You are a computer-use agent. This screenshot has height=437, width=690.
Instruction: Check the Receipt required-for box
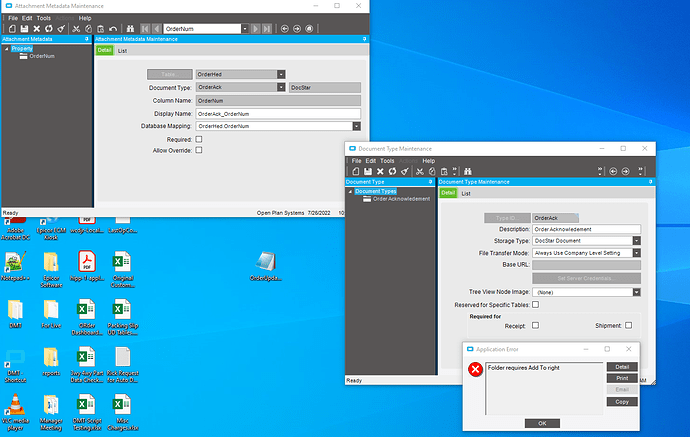coord(536,325)
